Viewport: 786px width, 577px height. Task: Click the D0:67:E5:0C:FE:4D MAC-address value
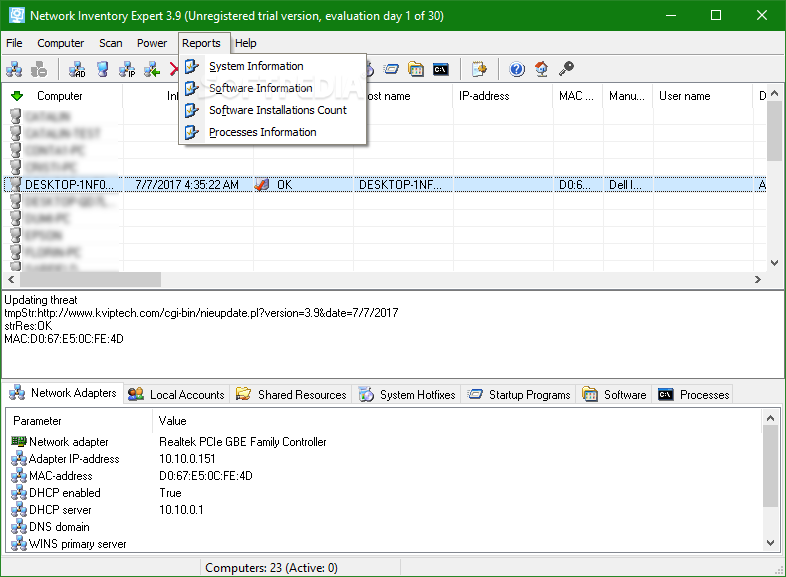tap(206, 476)
